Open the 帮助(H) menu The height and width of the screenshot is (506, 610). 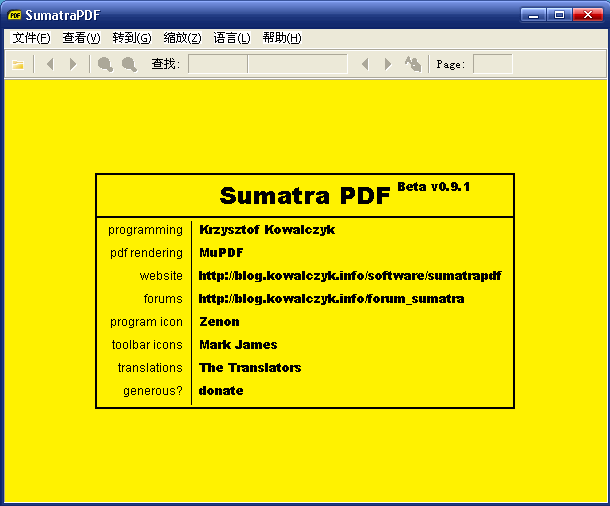(x=282, y=38)
